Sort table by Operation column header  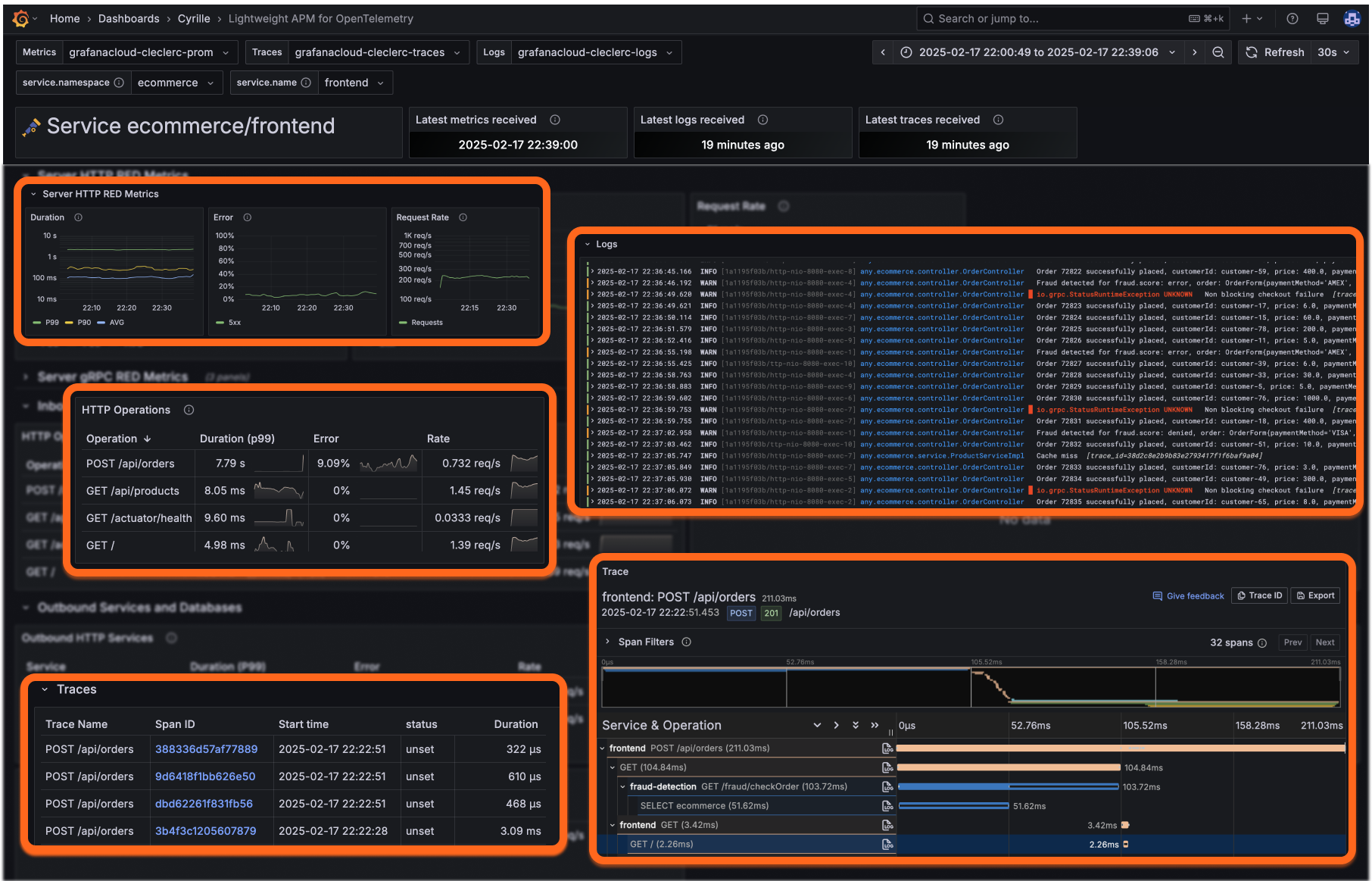[119, 439]
